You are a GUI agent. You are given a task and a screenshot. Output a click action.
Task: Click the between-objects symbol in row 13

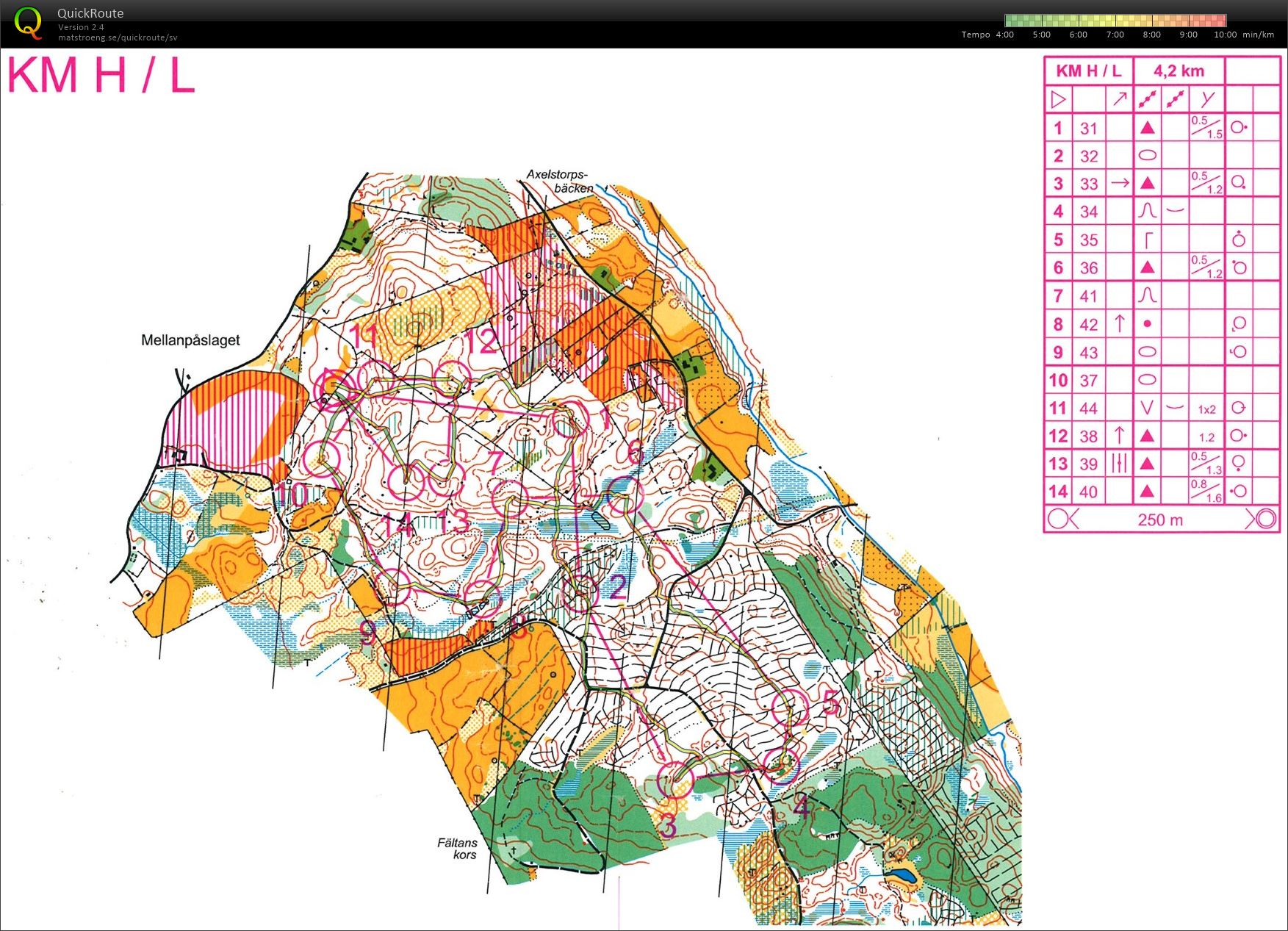tap(1119, 463)
